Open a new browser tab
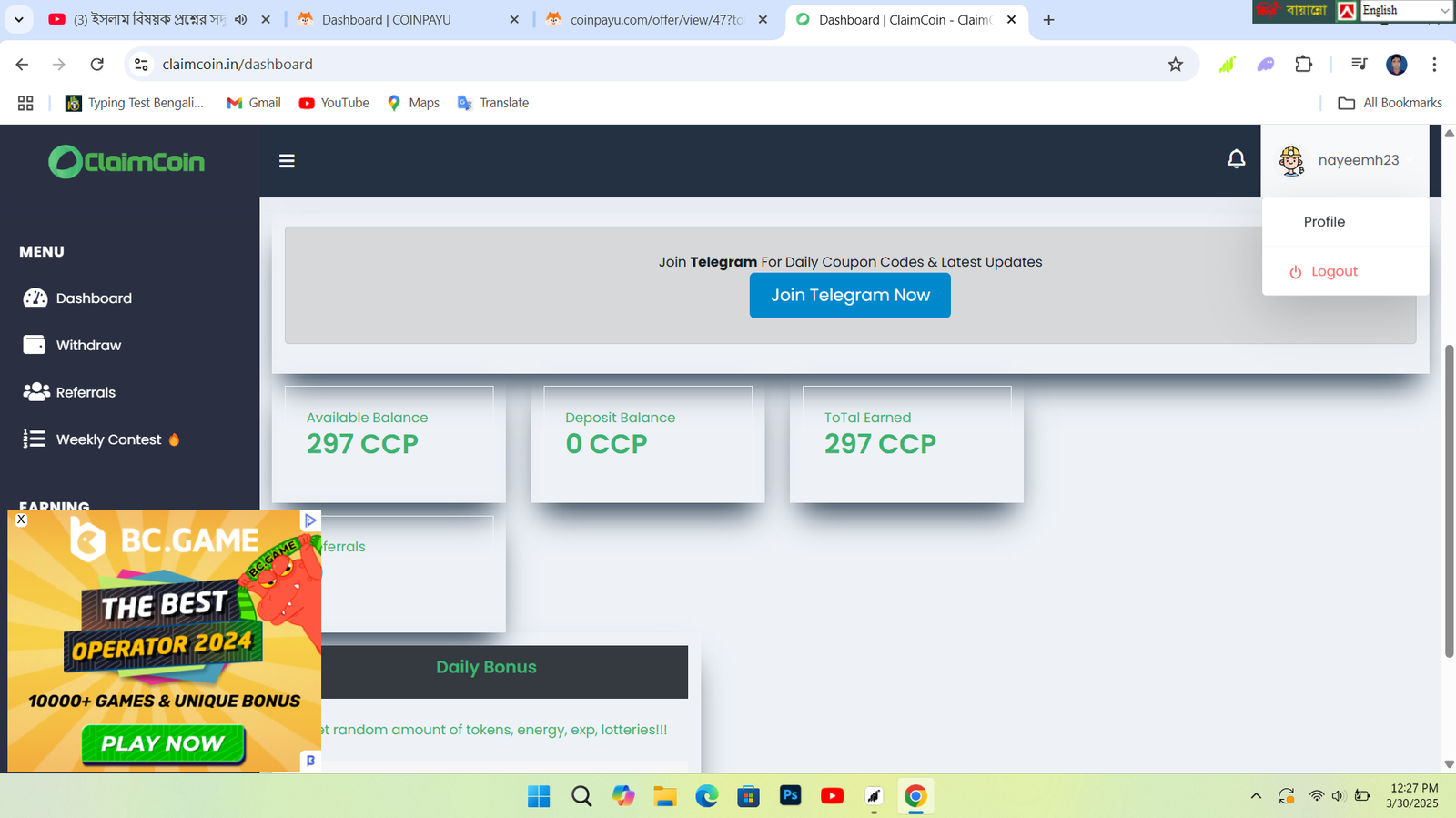The height and width of the screenshot is (818, 1456). (x=1048, y=19)
